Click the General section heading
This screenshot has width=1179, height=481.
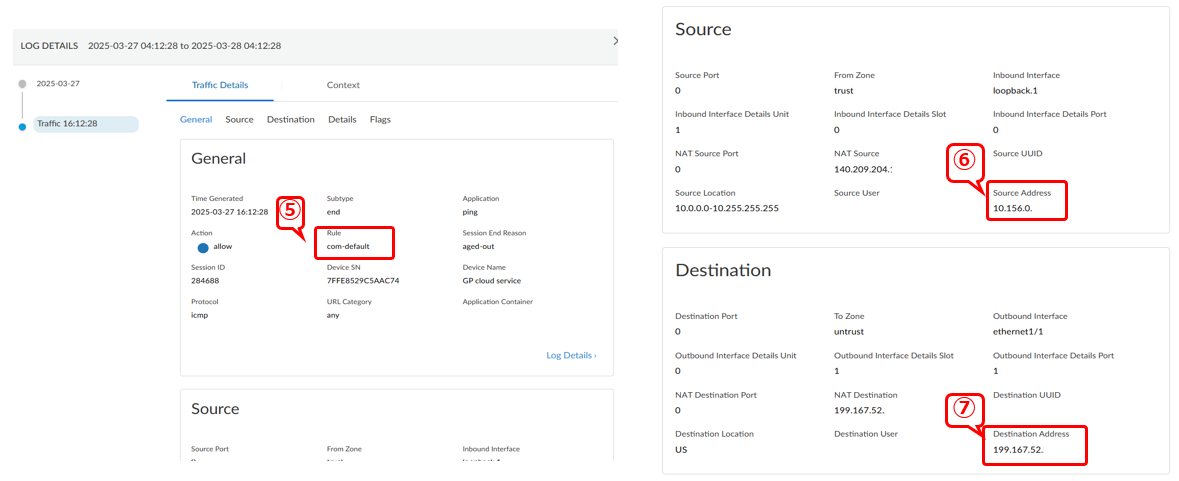coord(219,159)
